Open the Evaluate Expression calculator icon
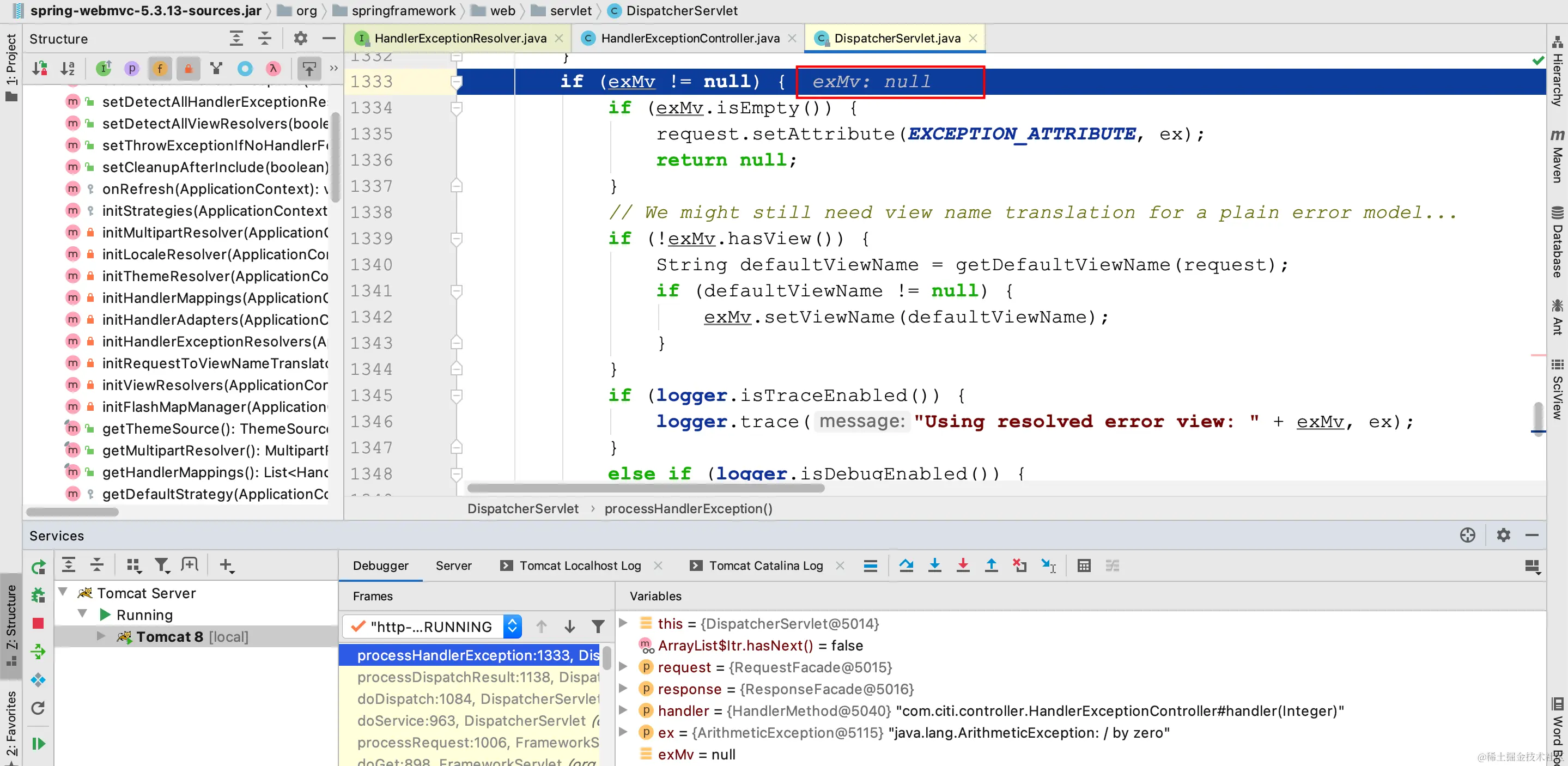The image size is (1568, 766). (x=1084, y=565)
